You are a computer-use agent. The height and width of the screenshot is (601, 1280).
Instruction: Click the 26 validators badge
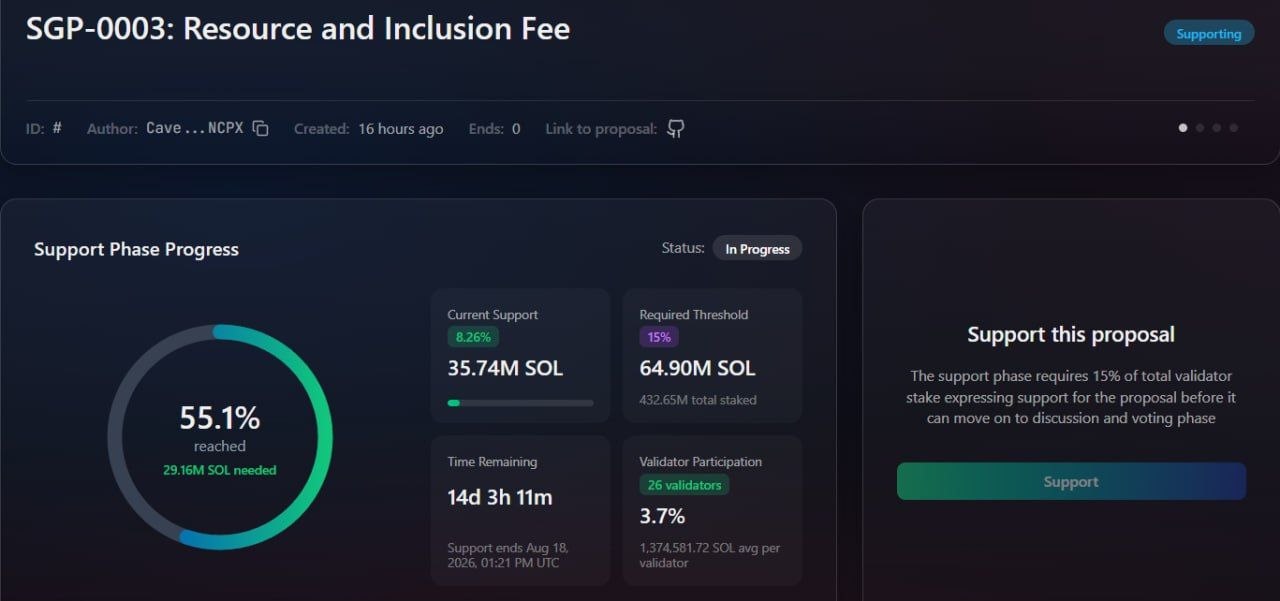pos(684,485)
